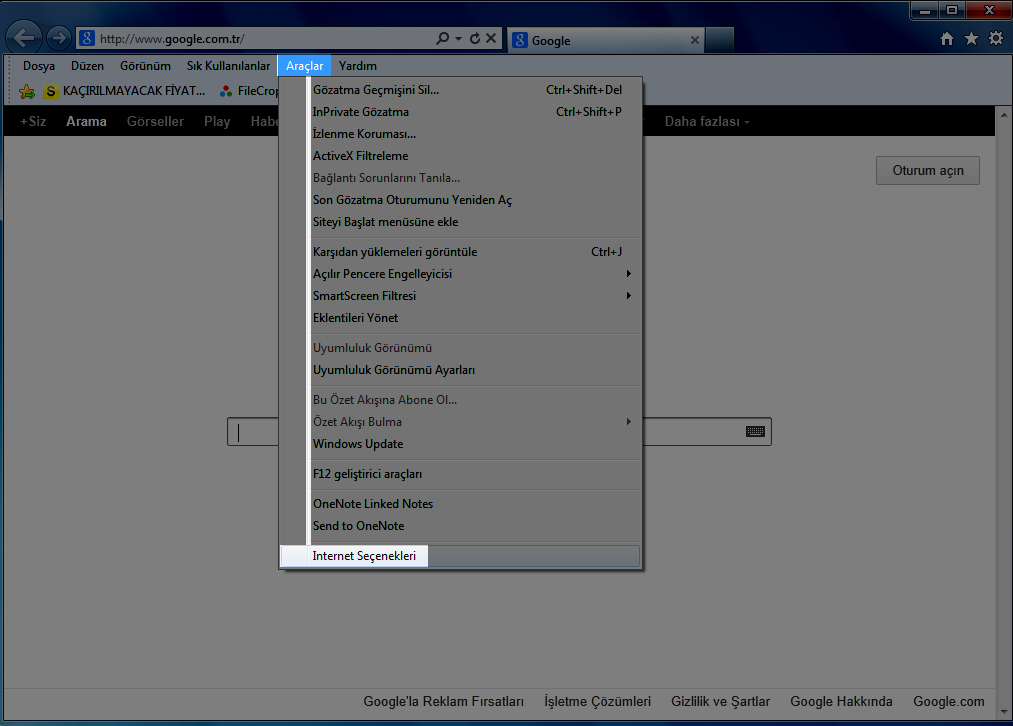Start InPrivate Gözatma

pos(461,112)
